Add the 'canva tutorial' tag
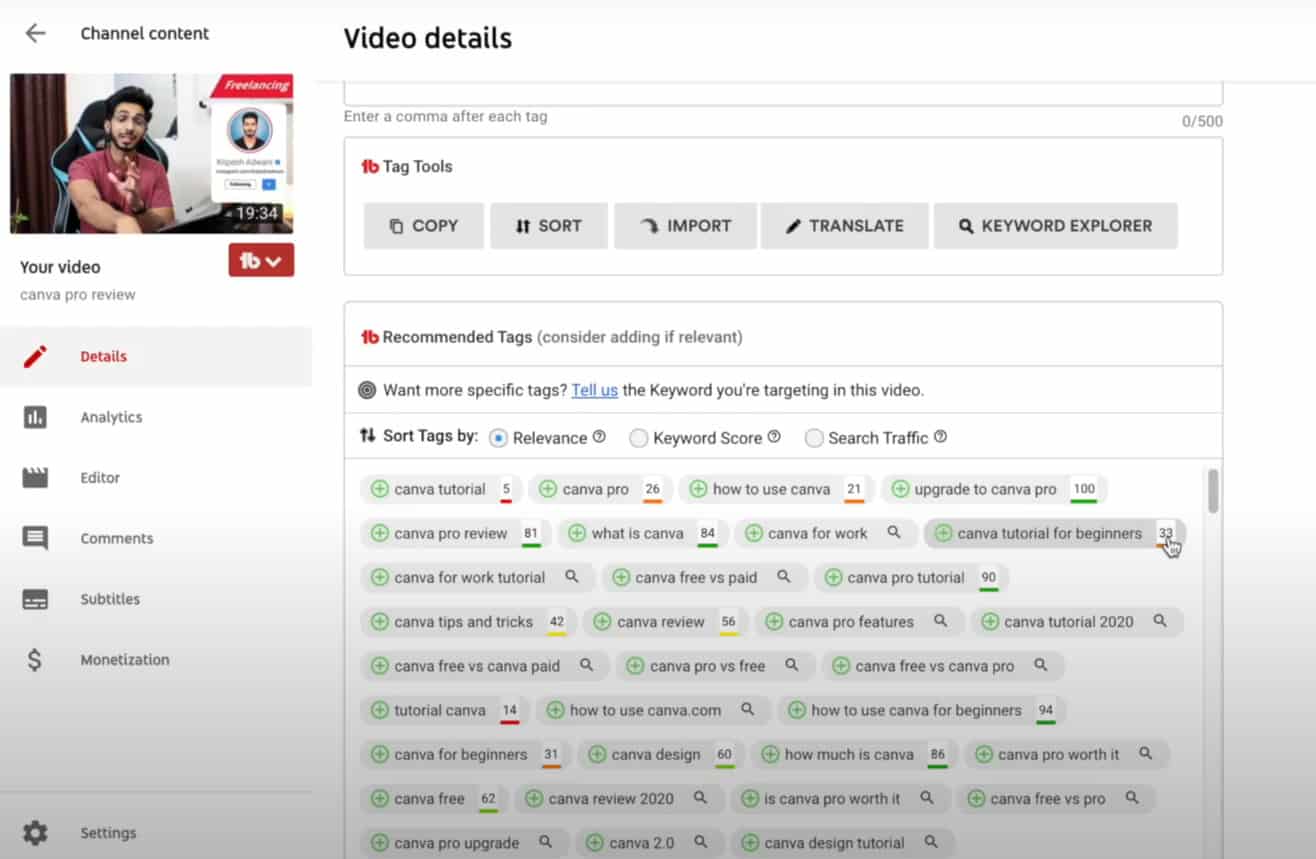 (380, 489)
